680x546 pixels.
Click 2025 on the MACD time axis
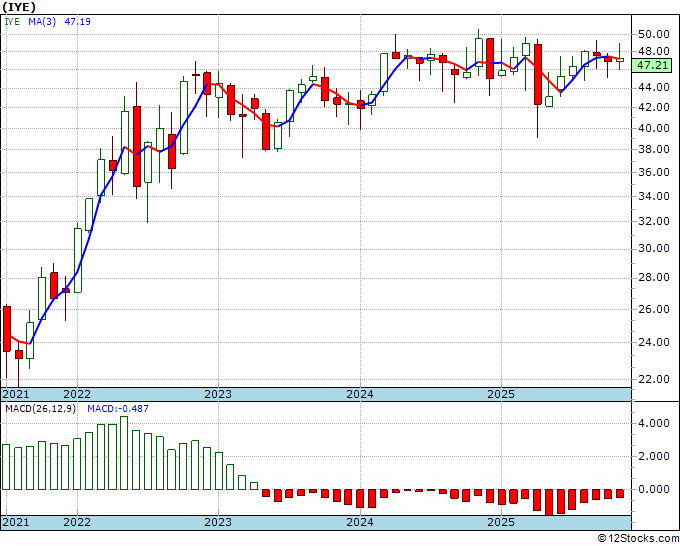pyautogui.click(x=501, y=522)
